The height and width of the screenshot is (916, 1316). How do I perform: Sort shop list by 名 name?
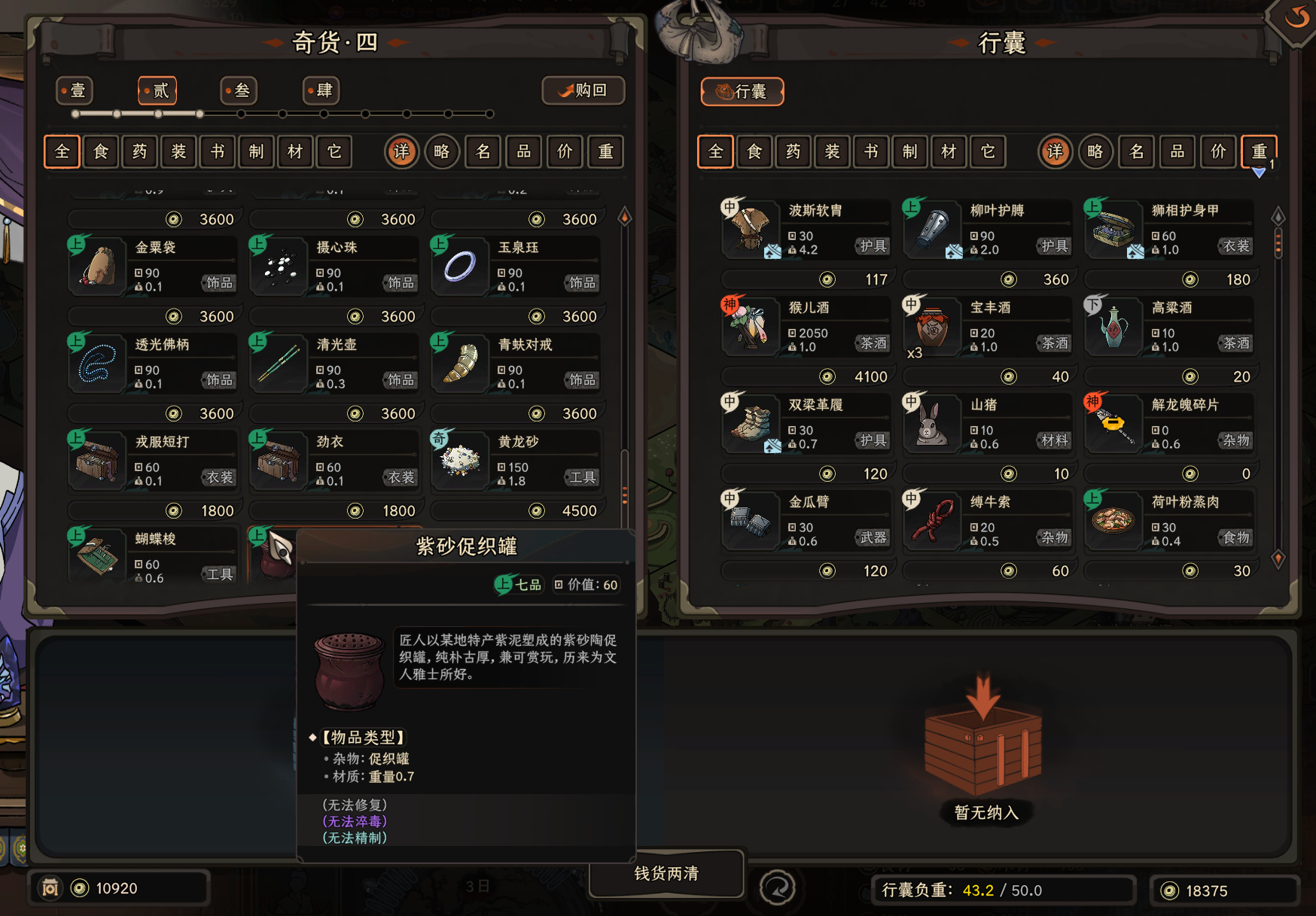(x=483, y=152)
